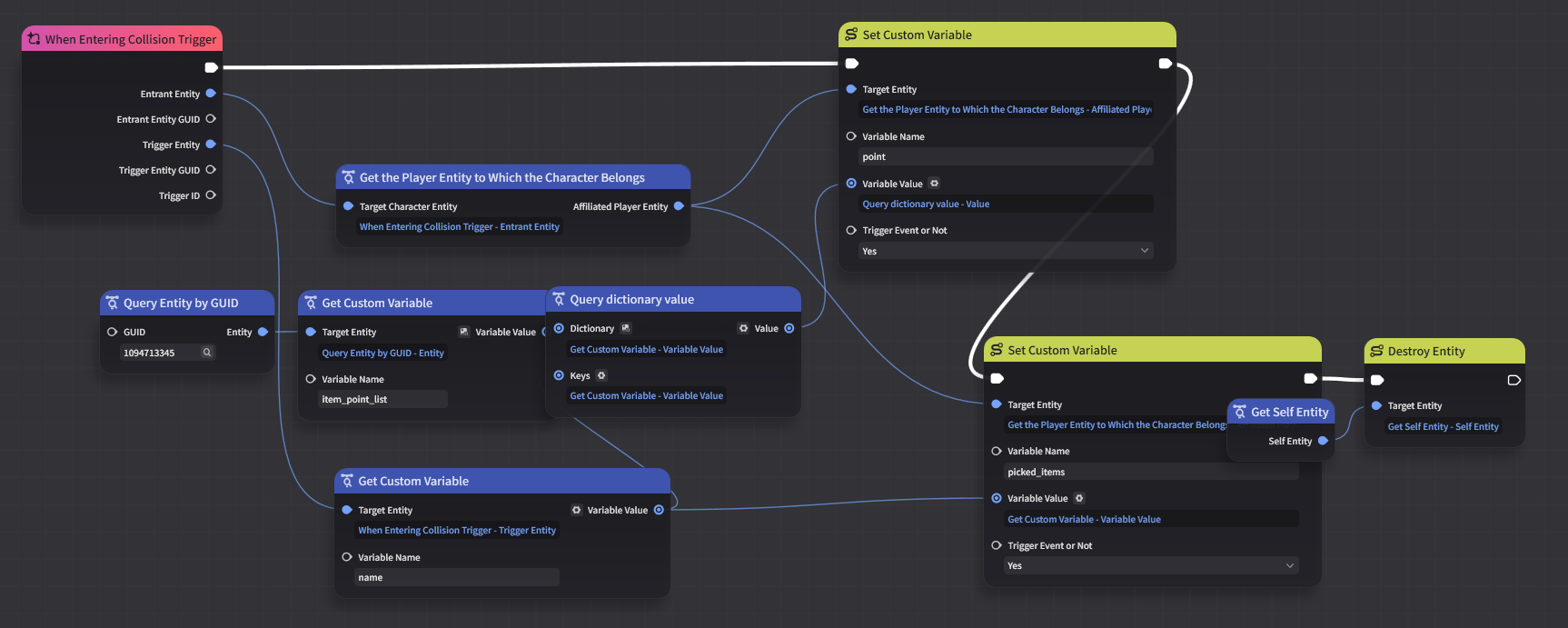
Task: Click type icon beside Variable Value in name node
Action: 576,510
